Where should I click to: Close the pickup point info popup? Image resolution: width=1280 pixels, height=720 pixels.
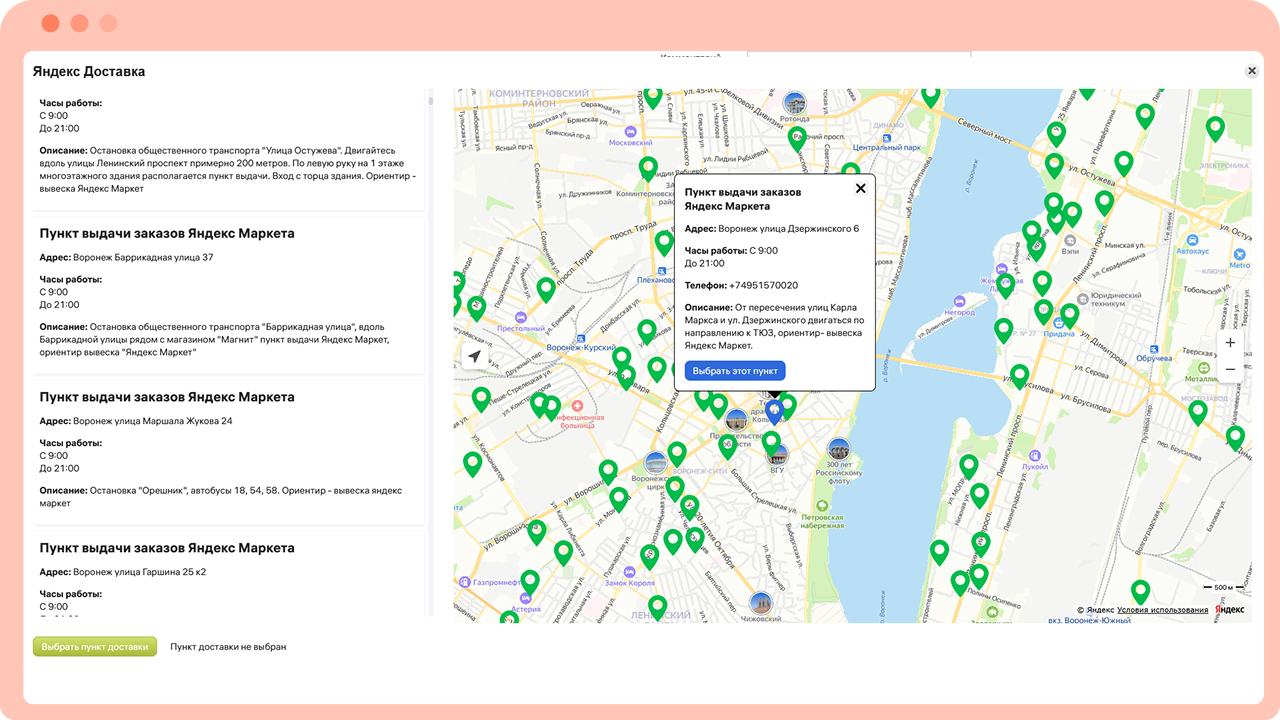[860, 188]
